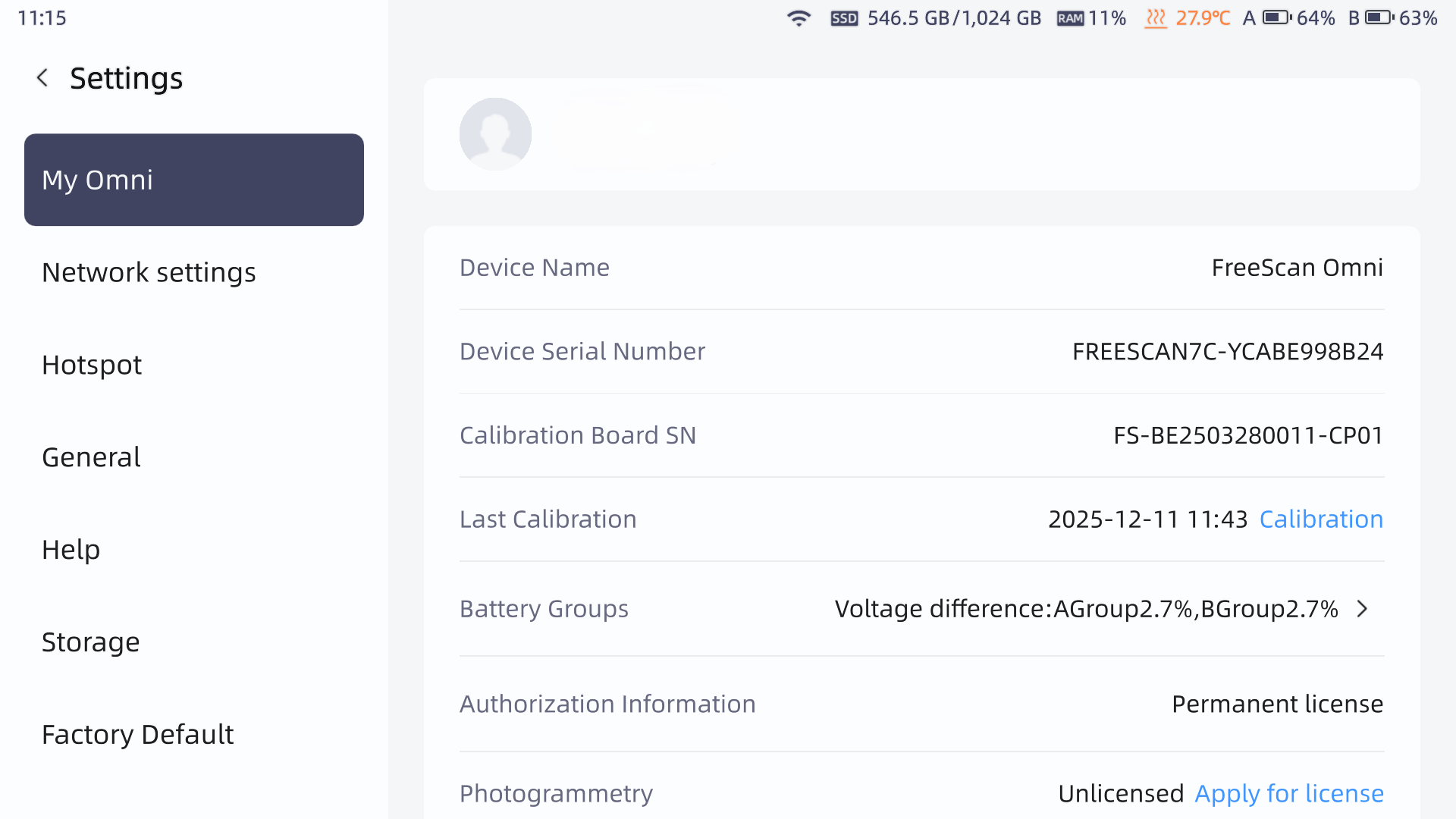Tap the Device Serial Number value
Screen dimensions: 1456x819
point(1227,351)
